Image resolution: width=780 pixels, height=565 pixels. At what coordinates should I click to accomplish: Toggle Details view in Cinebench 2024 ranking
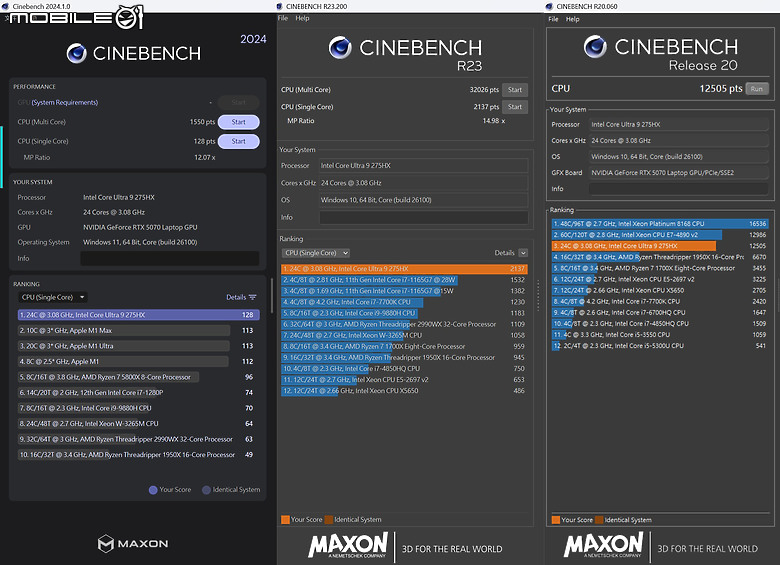(241, 297)
